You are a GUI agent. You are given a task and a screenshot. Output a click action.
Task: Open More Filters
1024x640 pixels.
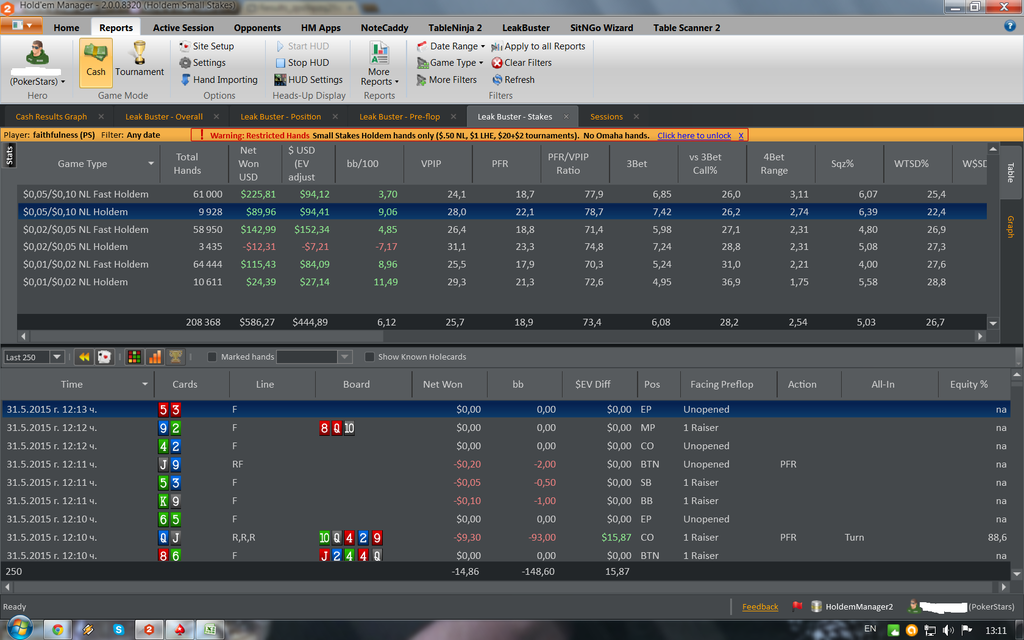point(447,80)
